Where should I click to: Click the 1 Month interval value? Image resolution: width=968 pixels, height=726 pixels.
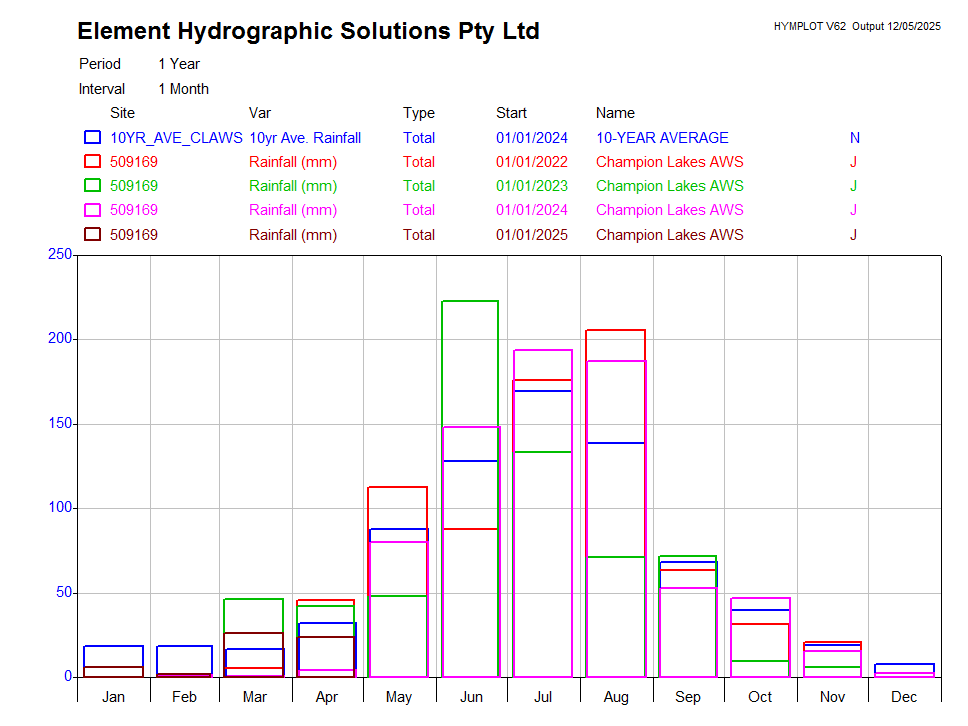(x=183, y=89)
